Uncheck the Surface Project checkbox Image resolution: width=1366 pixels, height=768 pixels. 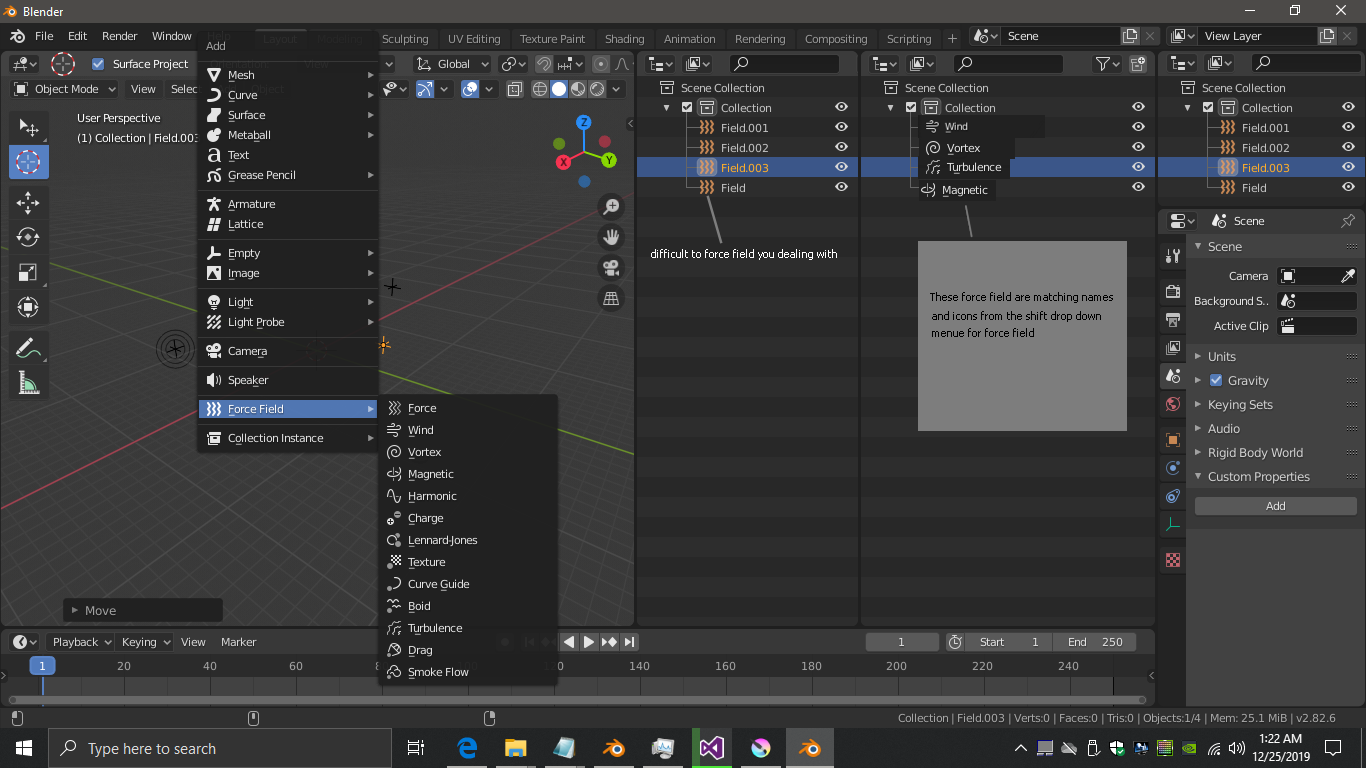pyautogui.click(x=98, y=64)
